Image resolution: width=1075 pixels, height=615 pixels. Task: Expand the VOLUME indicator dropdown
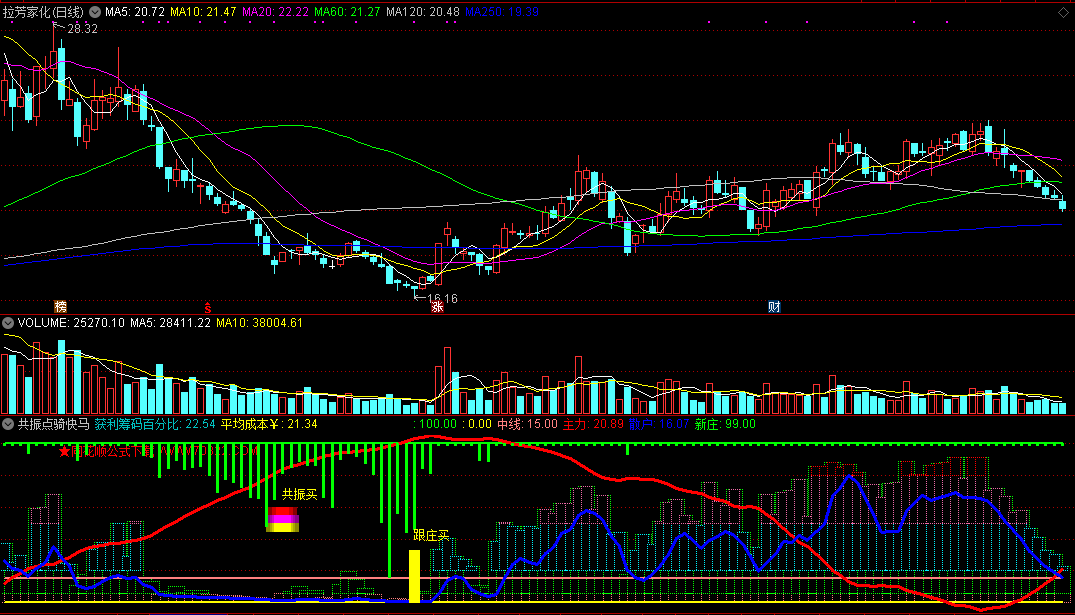[x=8, y=323]
